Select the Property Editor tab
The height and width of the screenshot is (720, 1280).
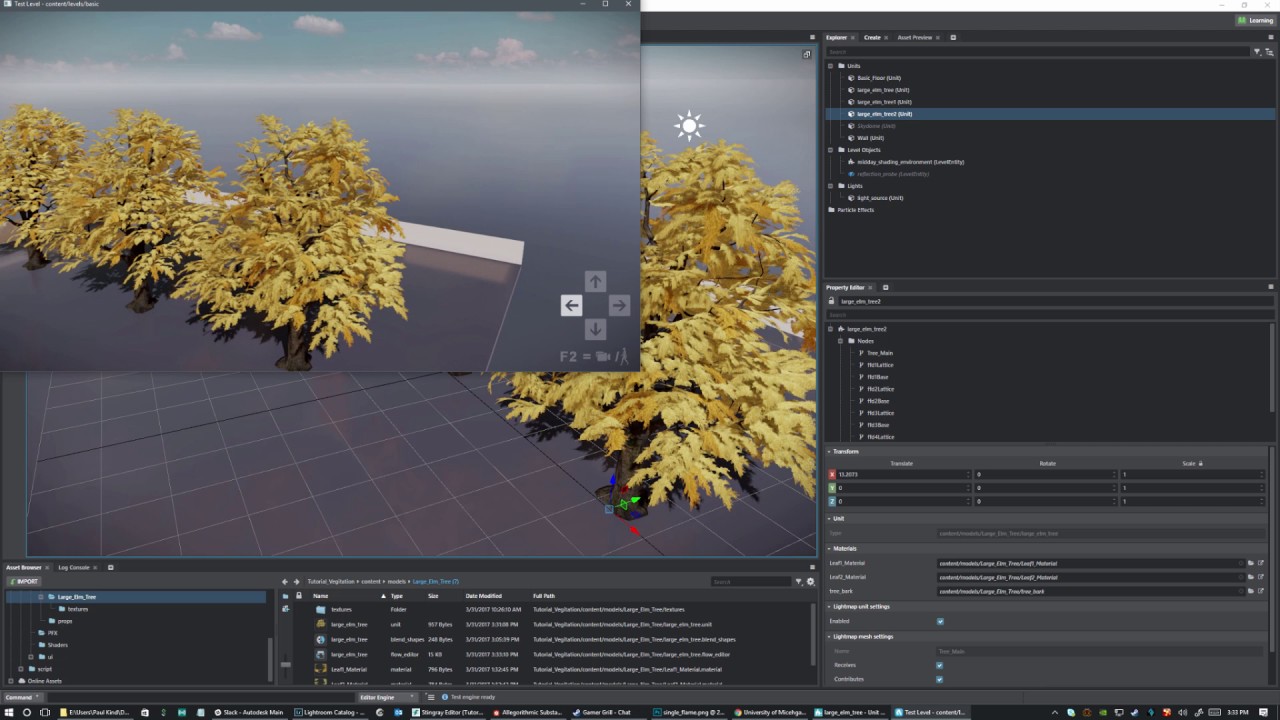pyautogui.click(x=846, y=287)
